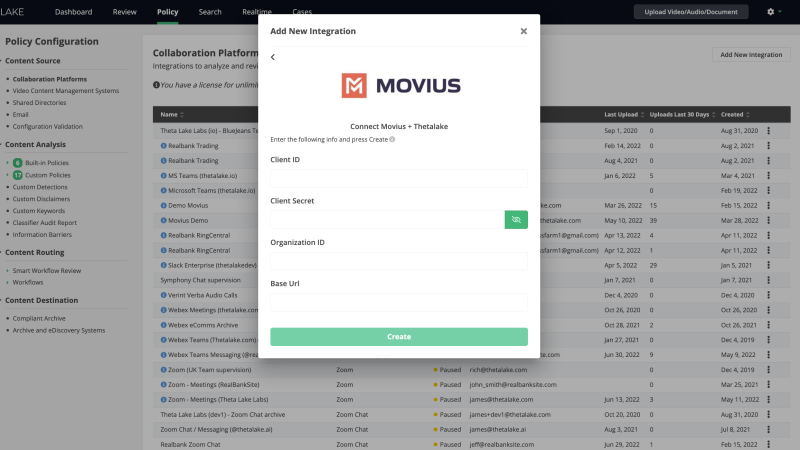Screen dimensions: 800x450
Task: Open Custom Policies
Action: pyautogui.click(x=47, y=175)
